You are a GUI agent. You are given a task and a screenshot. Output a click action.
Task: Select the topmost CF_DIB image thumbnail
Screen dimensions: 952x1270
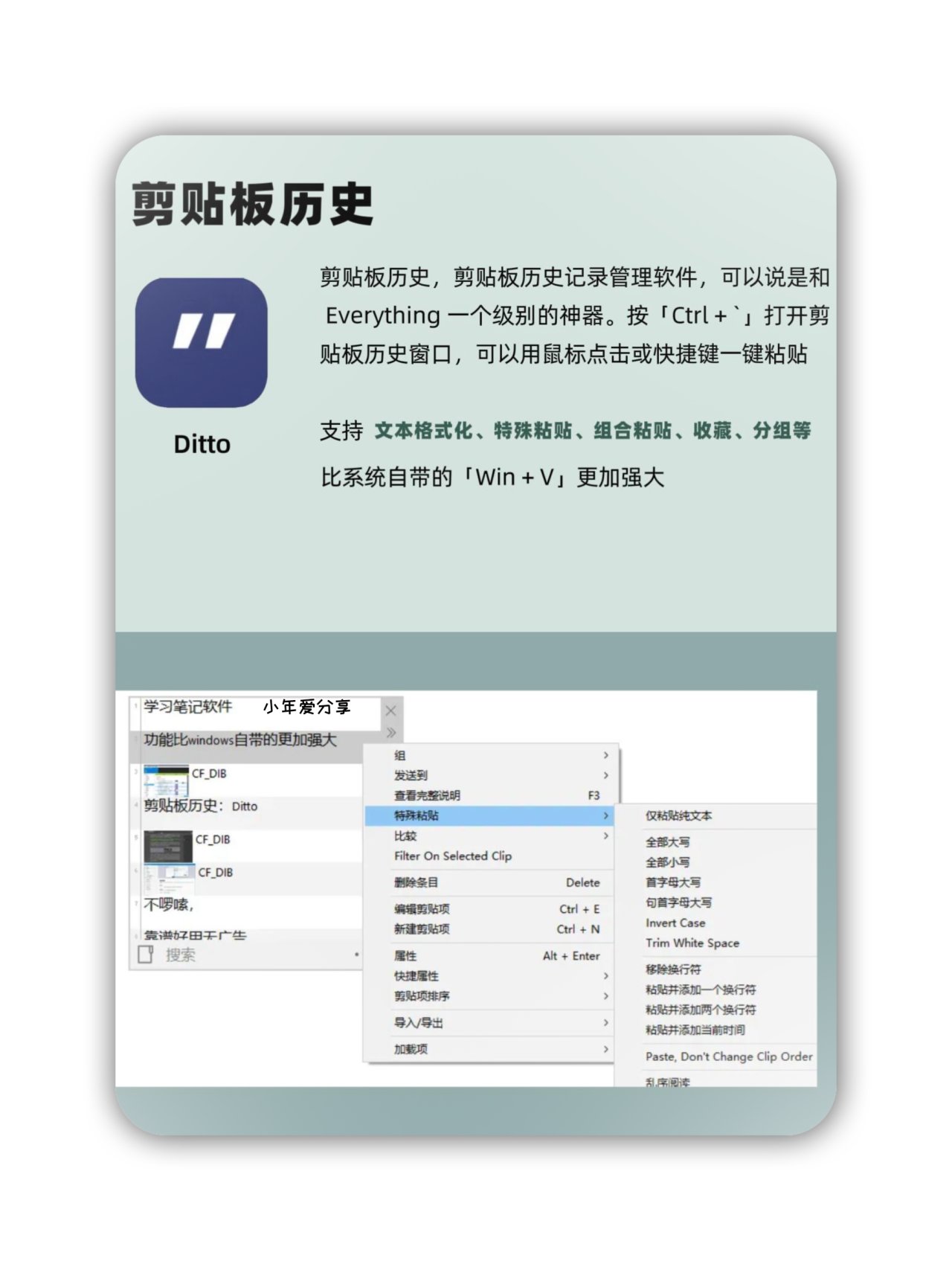166,780
